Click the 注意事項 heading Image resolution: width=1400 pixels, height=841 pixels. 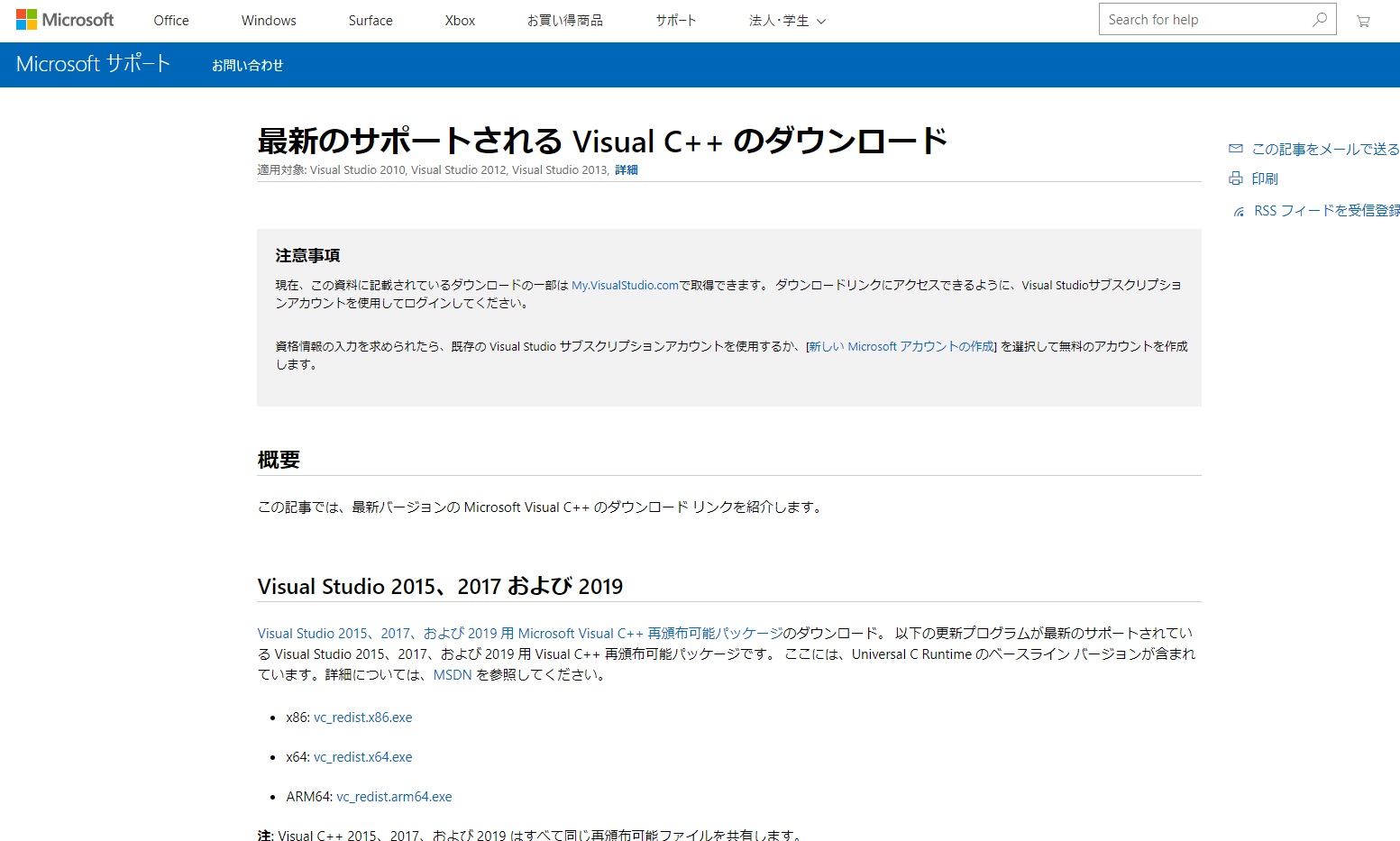(x=307, y=255)
